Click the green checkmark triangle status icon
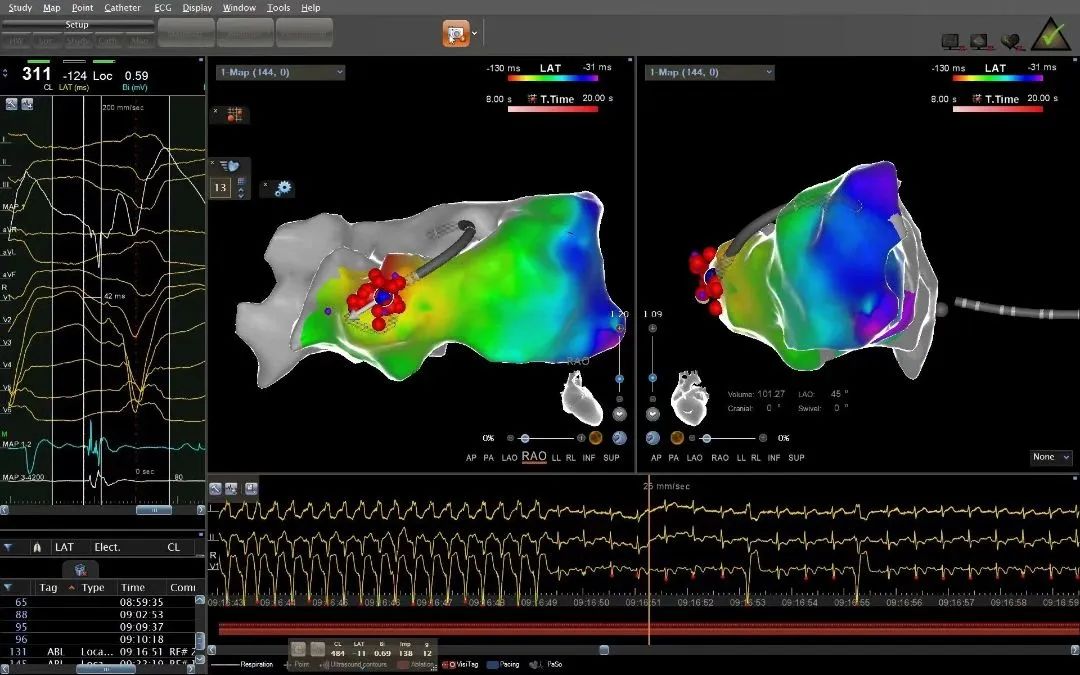The image size is (1080, 675). pyautogui.click(x=1051, y=34)
